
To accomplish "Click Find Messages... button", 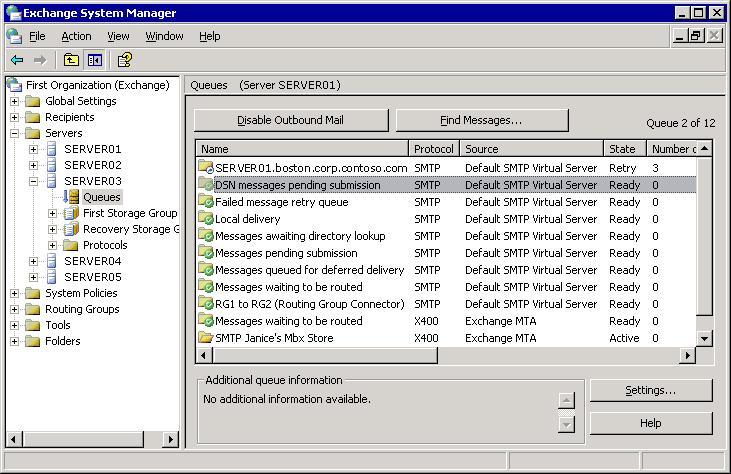I will 482,120.
